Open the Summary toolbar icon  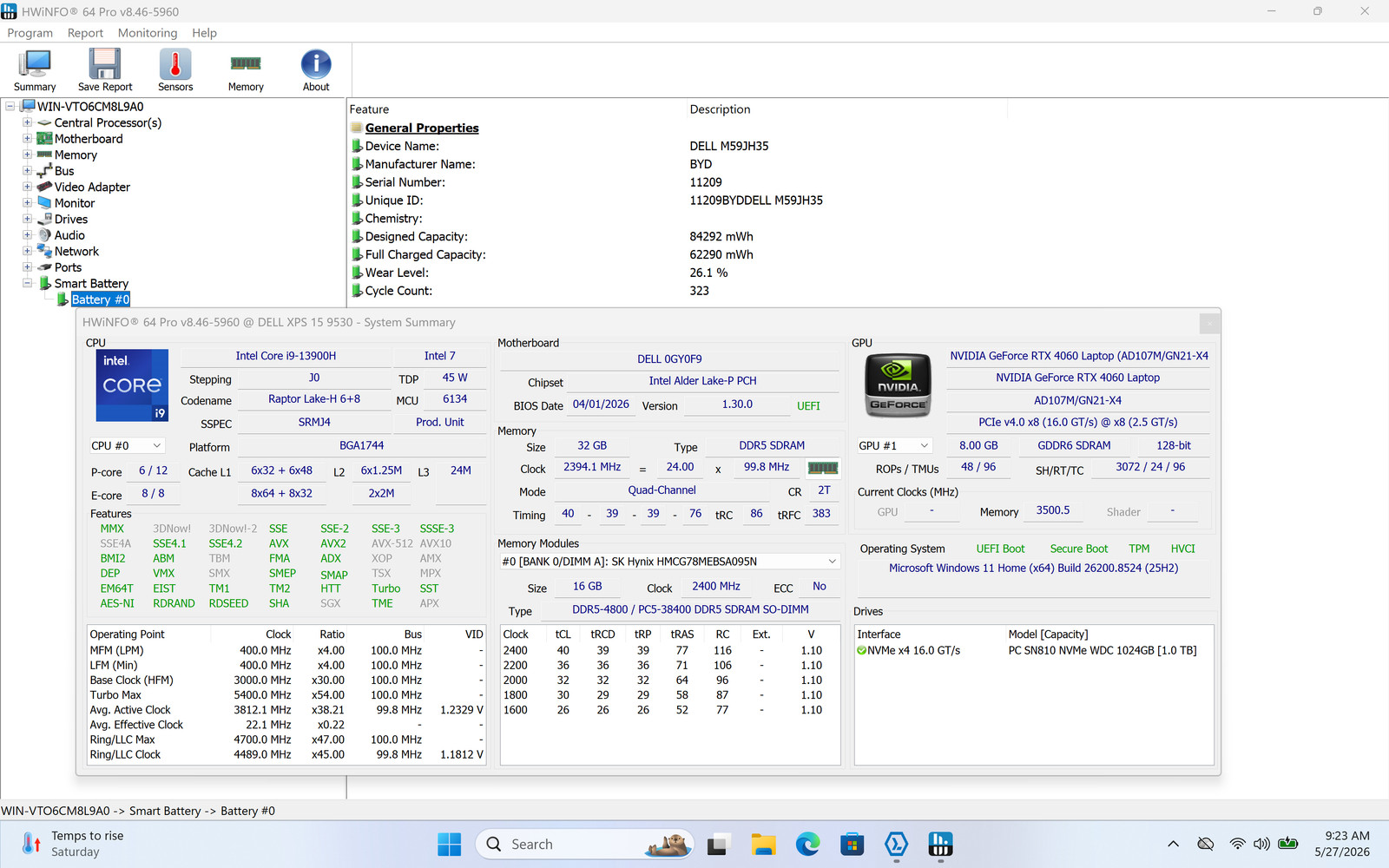point(35,70)
